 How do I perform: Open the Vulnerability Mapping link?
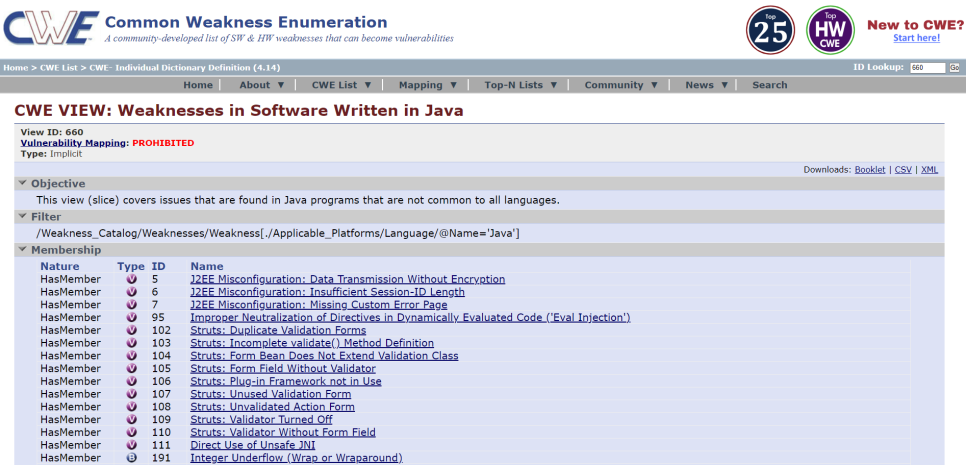click(x=74, y=143)
